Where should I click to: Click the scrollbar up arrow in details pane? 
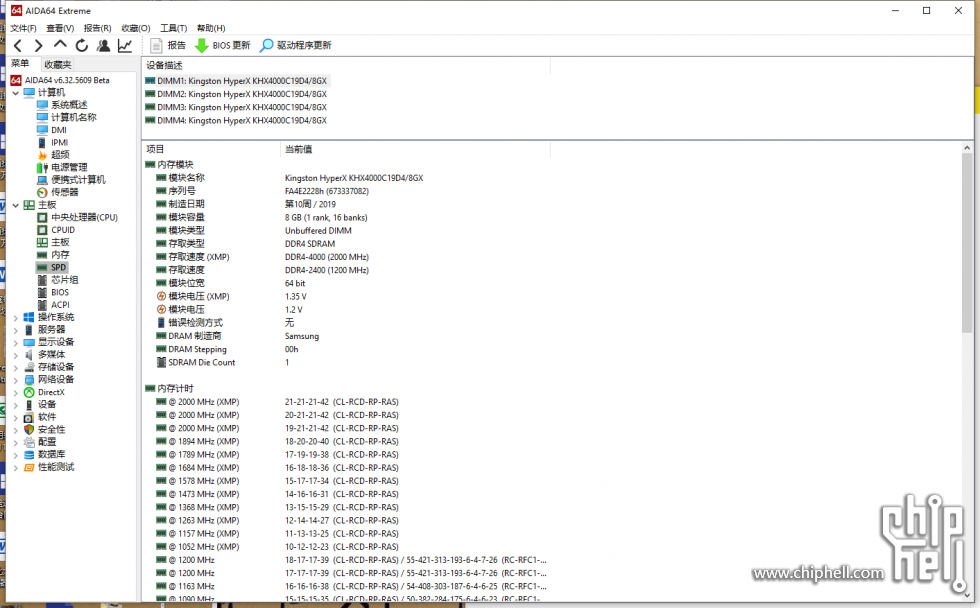click(967, 148)
